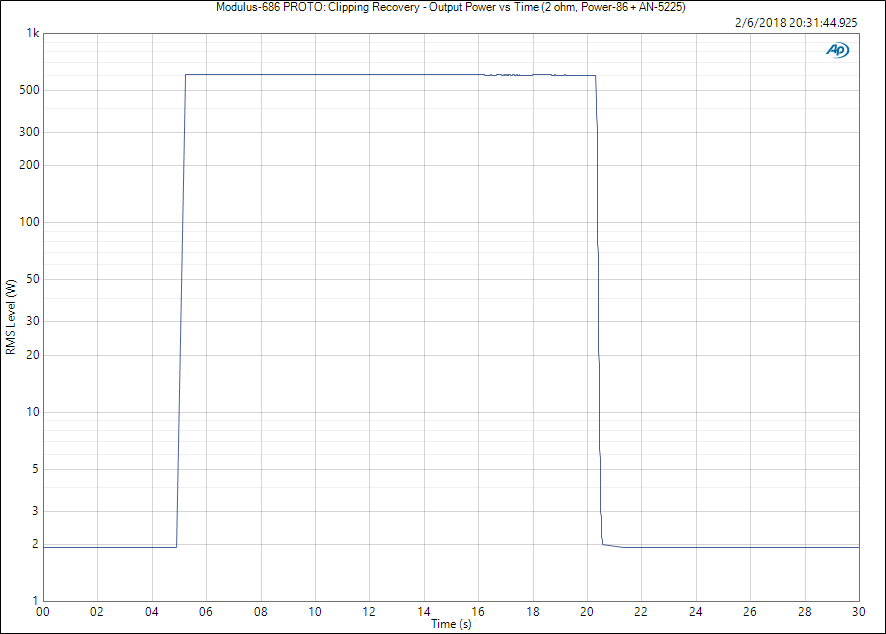Screen dimensions: 886x634
Task: Click the 08 time axis label
Action: tap(260, 612)
